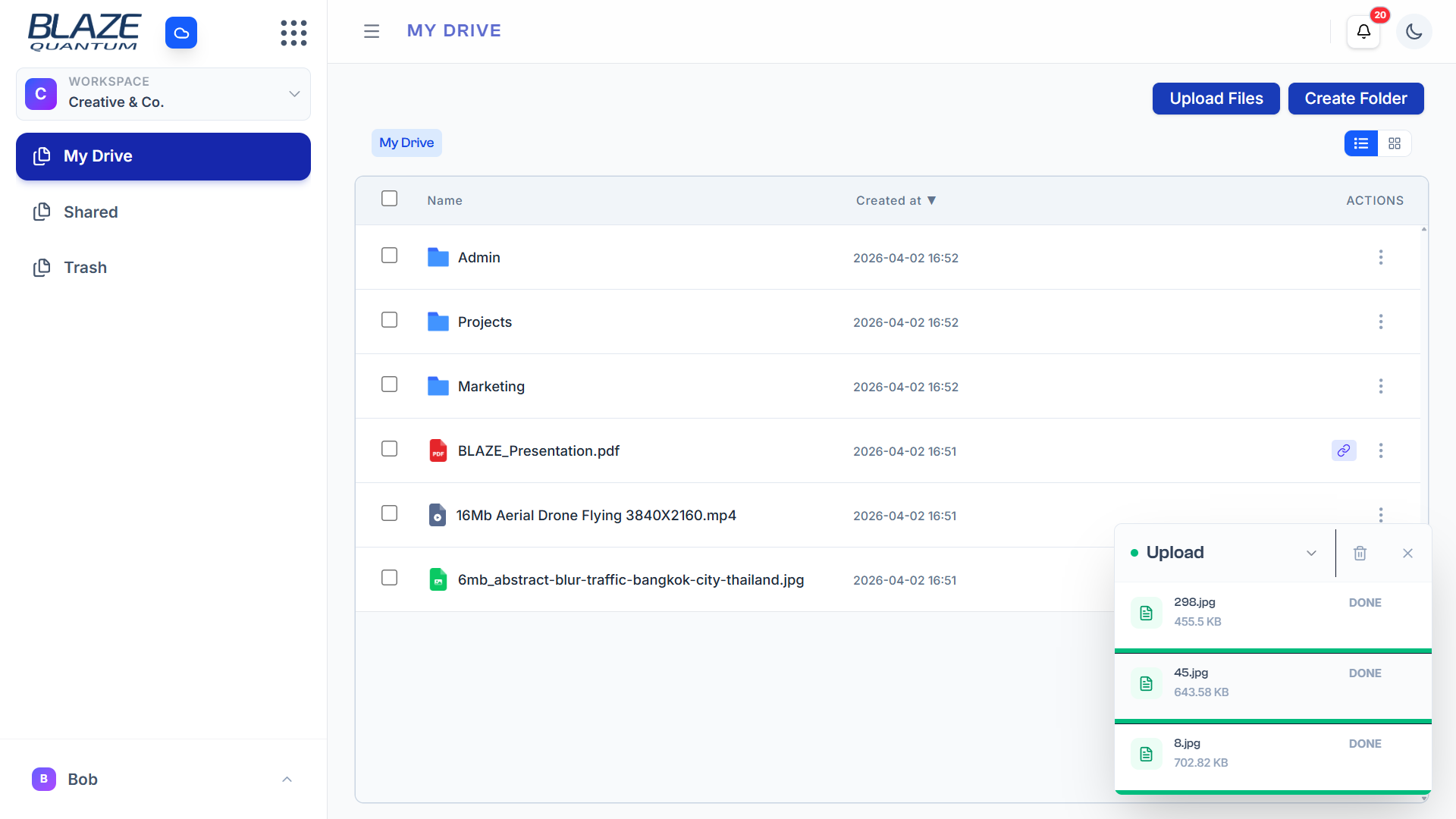Screen dimensions: 1456x819
Task: Click the Create Folder button
Action: pos(1356,99)
